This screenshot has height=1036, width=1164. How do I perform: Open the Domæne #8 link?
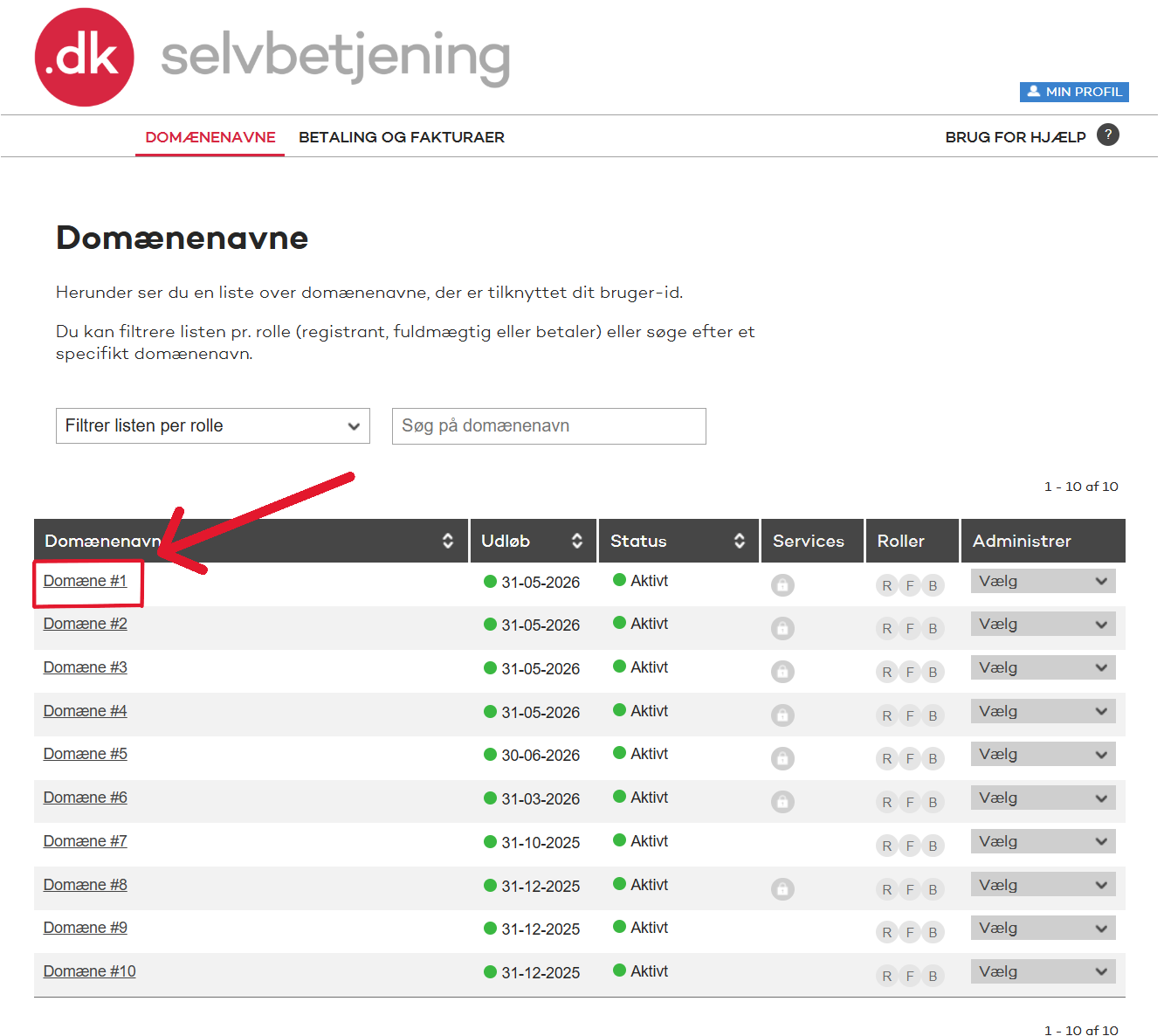pos(86,885)
